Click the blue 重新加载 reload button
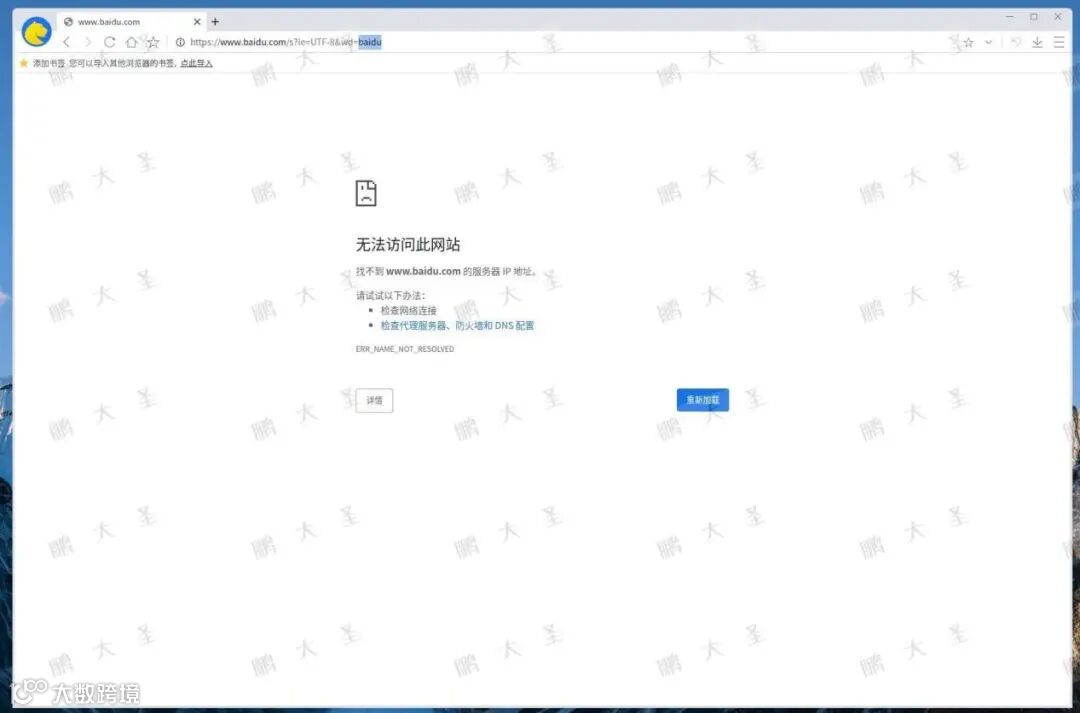 703,400
